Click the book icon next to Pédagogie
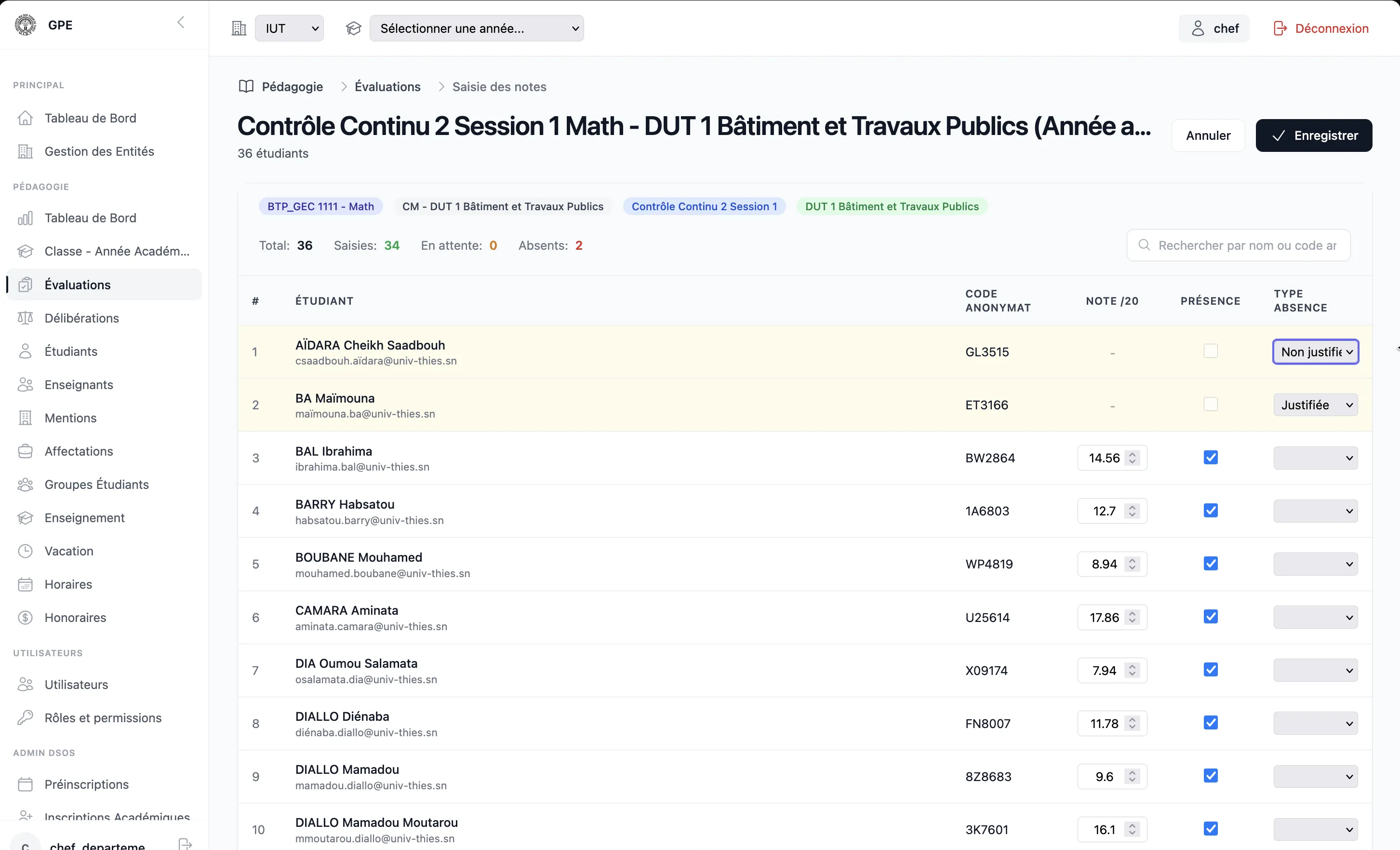The height and width of the screenshot is (850, 1400). point(246,86)
